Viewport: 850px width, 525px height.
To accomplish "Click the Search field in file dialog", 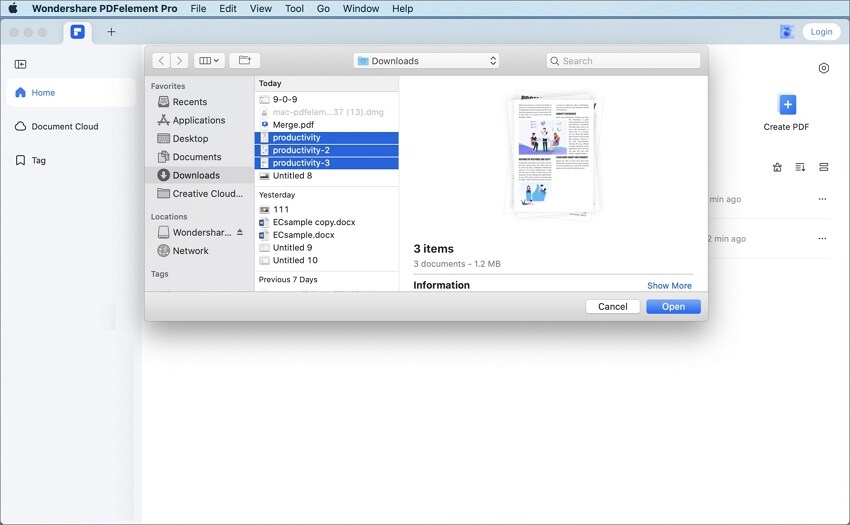I will coord(623,61).
